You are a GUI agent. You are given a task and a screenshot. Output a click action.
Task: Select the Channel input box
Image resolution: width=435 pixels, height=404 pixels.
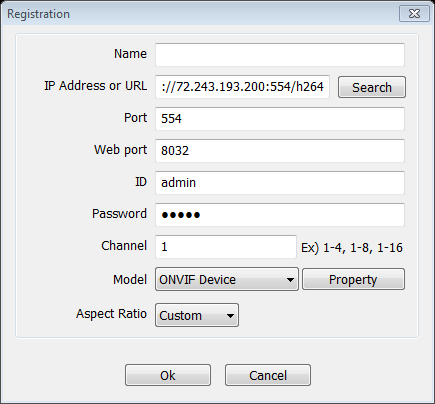226,247
